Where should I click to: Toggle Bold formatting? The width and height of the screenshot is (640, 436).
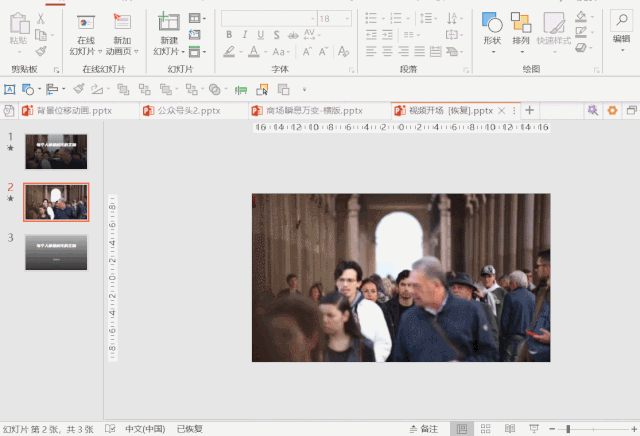(x=228, y=34)
